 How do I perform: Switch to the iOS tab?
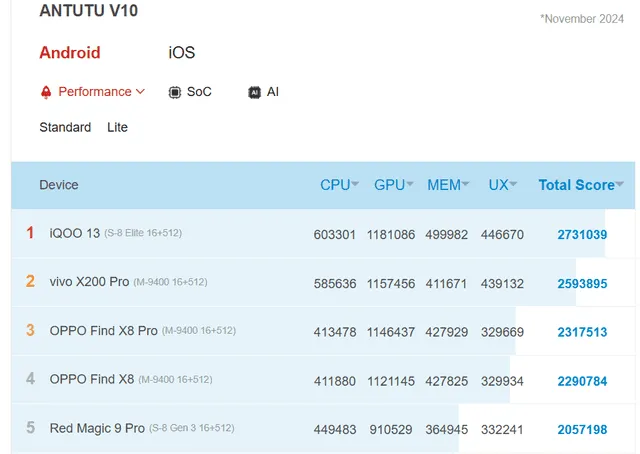pos(182,53)
